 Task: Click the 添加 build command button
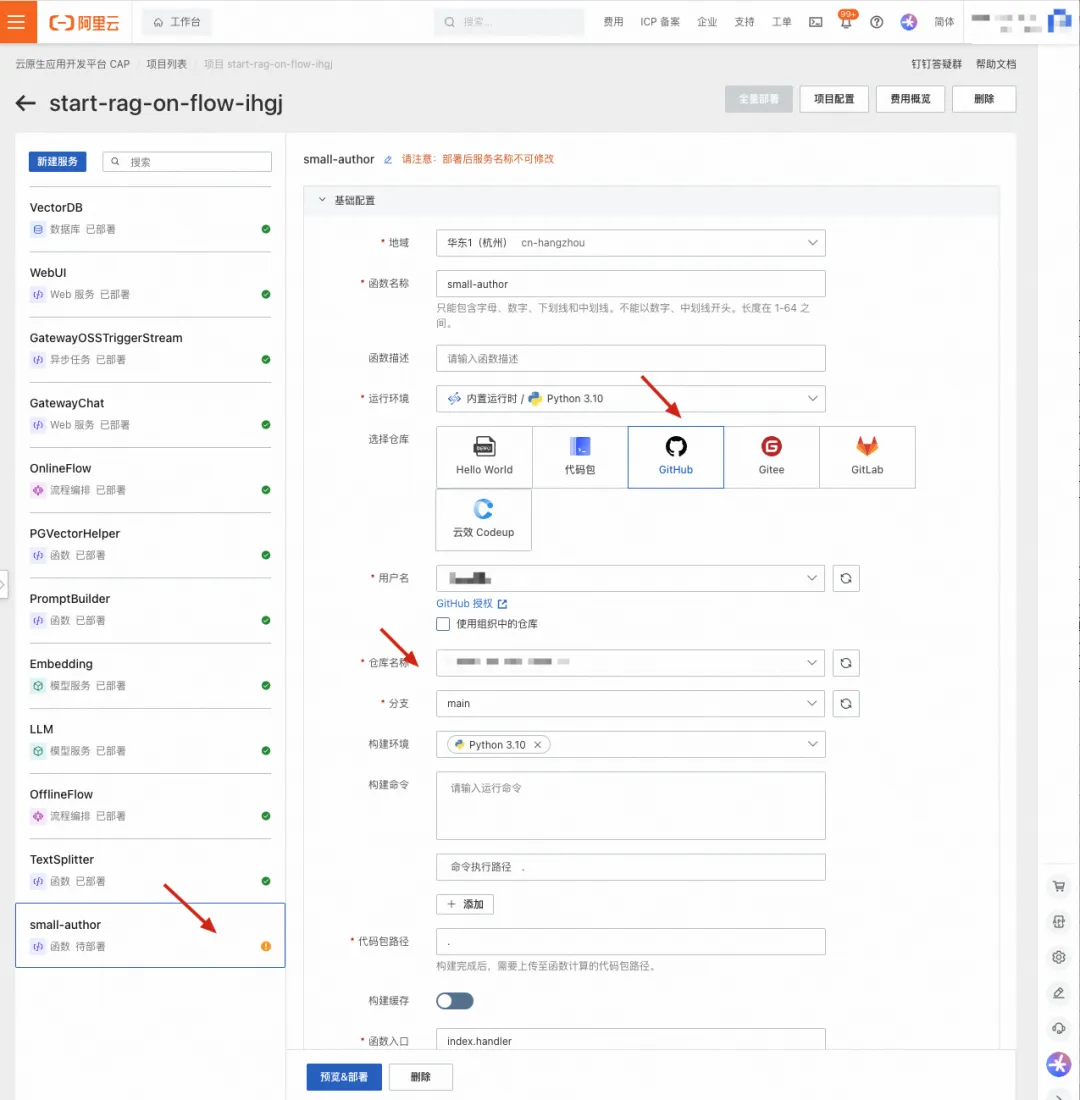point(465,904)
